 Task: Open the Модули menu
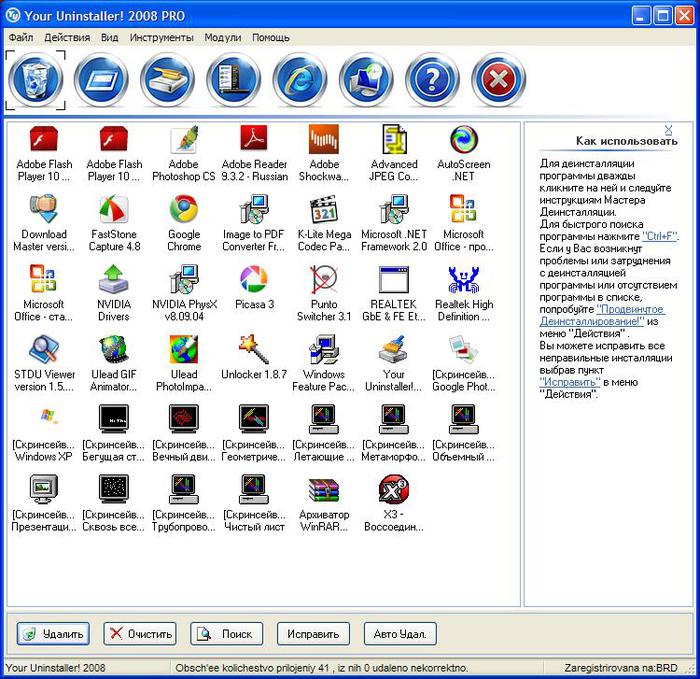[x=223, y=38]
